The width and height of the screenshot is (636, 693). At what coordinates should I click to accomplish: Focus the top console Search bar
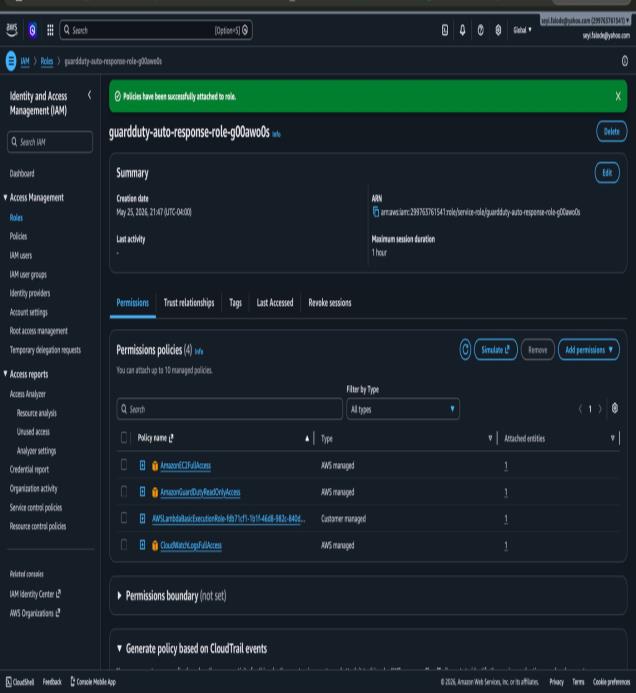click(156, 30)
